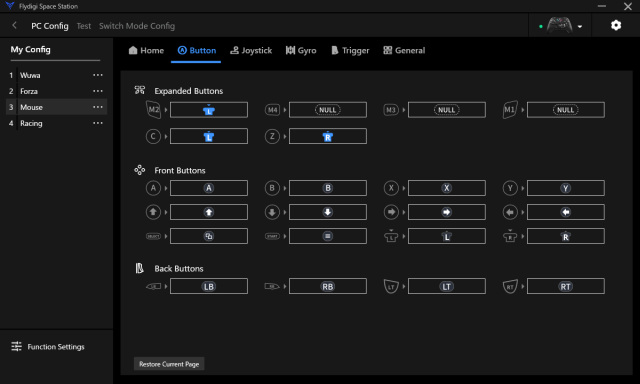The height and width of the screenshot is (384, 640).
Task: Click the D-pad up icon
Action: pyautogui.click(x=153, y=212)
